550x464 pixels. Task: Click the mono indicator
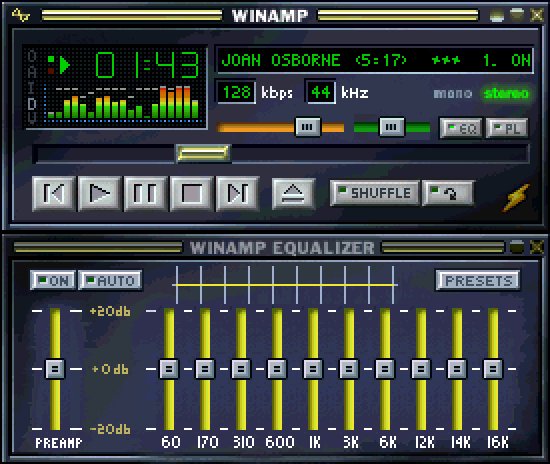coord(453,93)
